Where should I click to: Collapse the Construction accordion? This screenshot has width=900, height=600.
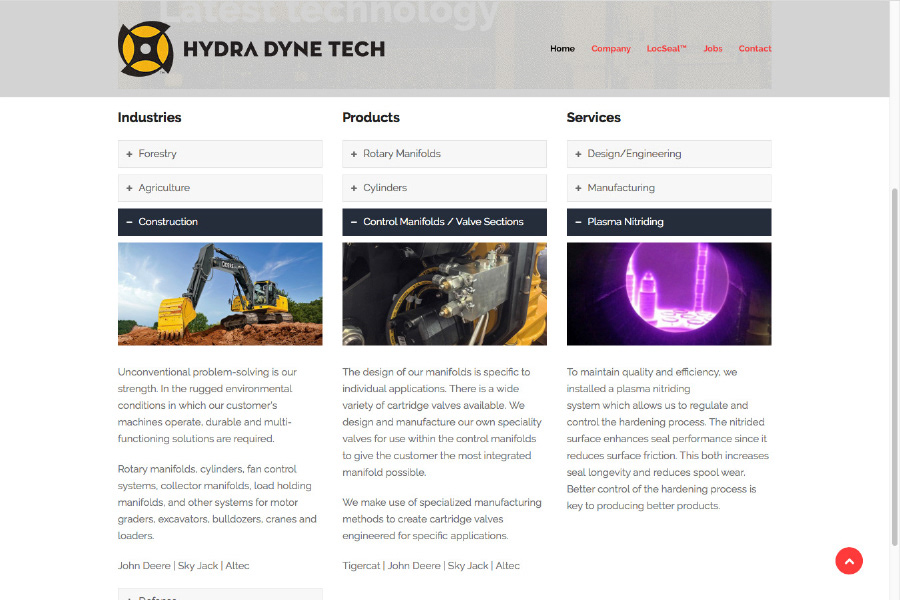coord(220,222)
